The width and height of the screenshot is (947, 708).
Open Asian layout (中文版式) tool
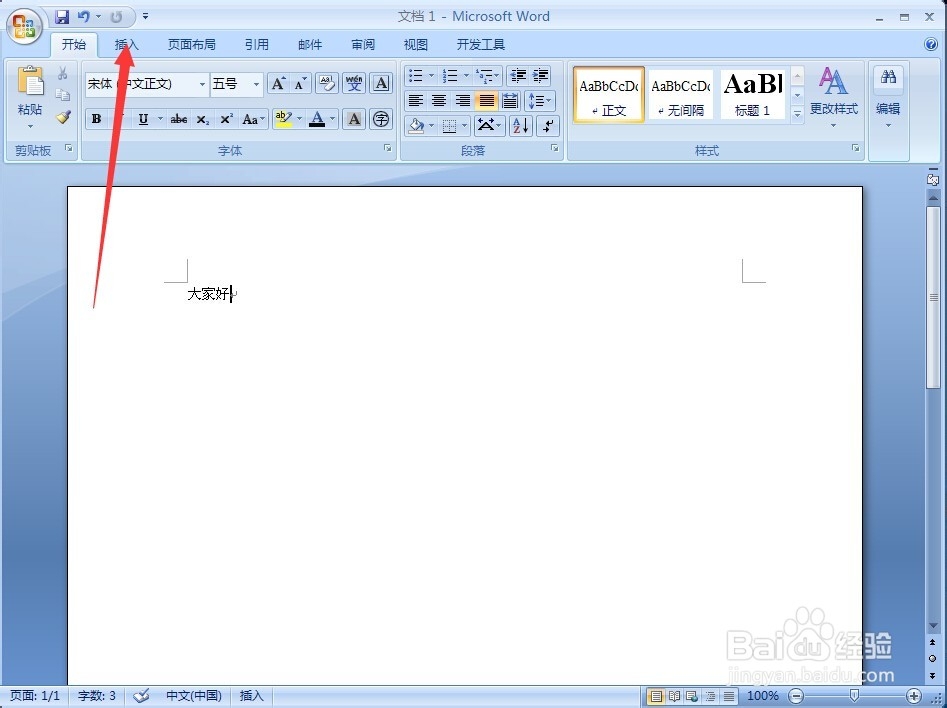pyautogui.click(x=489, y=126)
